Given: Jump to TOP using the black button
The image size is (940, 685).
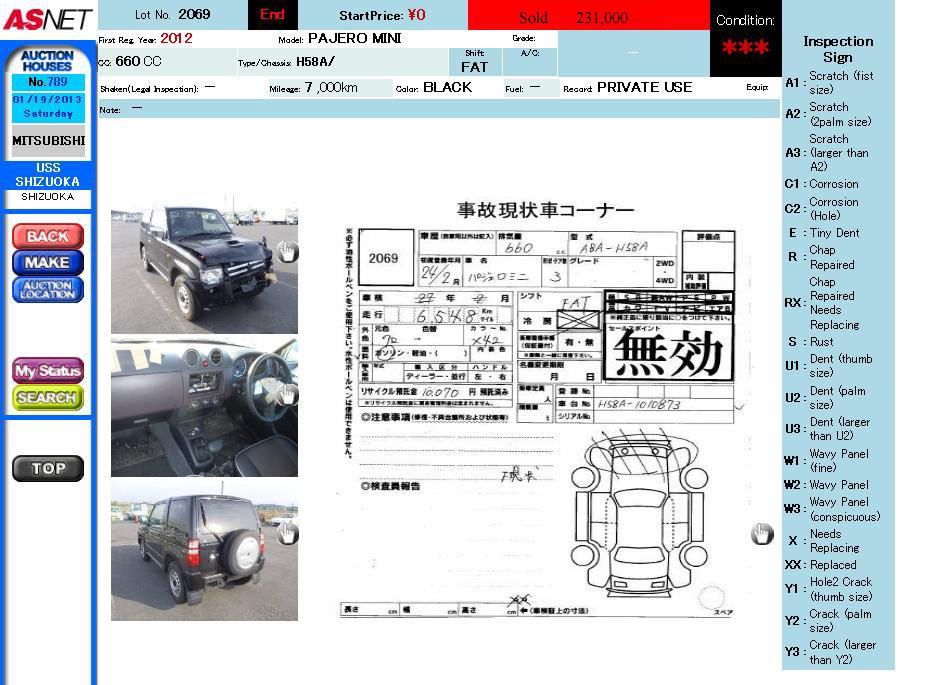Looking at the screenshot, I should (x=47, y=468).
